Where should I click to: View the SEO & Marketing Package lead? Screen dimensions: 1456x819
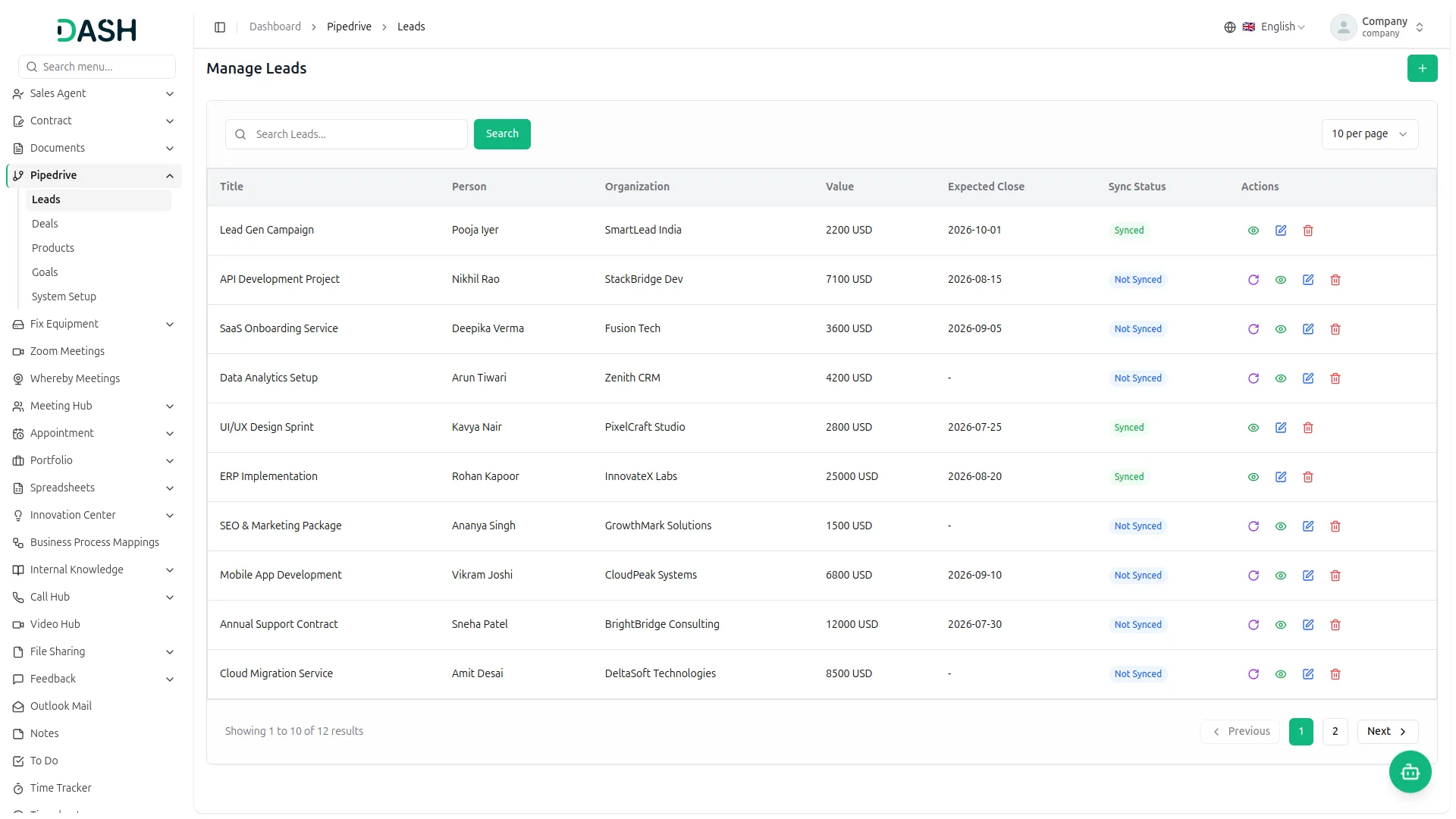(x=1281, y=526)
